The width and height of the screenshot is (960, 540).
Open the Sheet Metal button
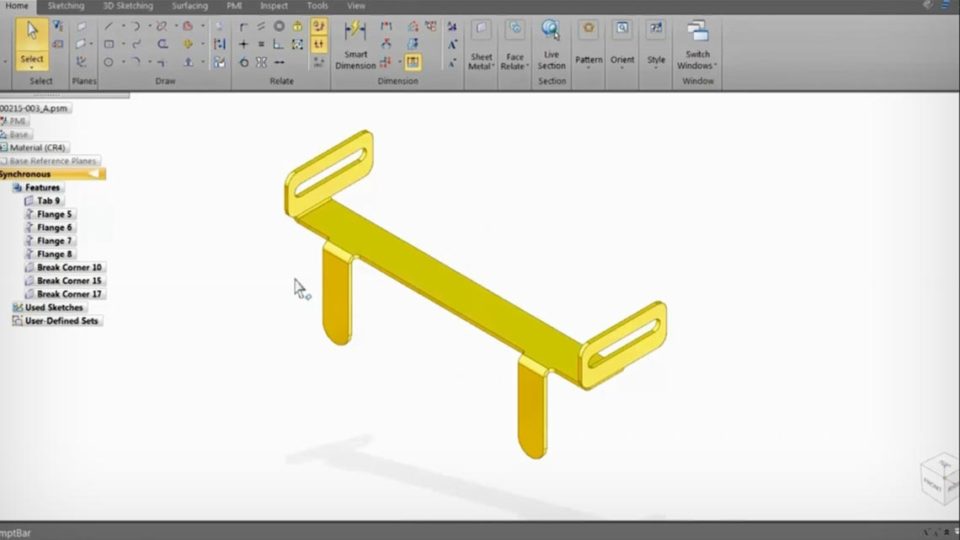(481, 44)
